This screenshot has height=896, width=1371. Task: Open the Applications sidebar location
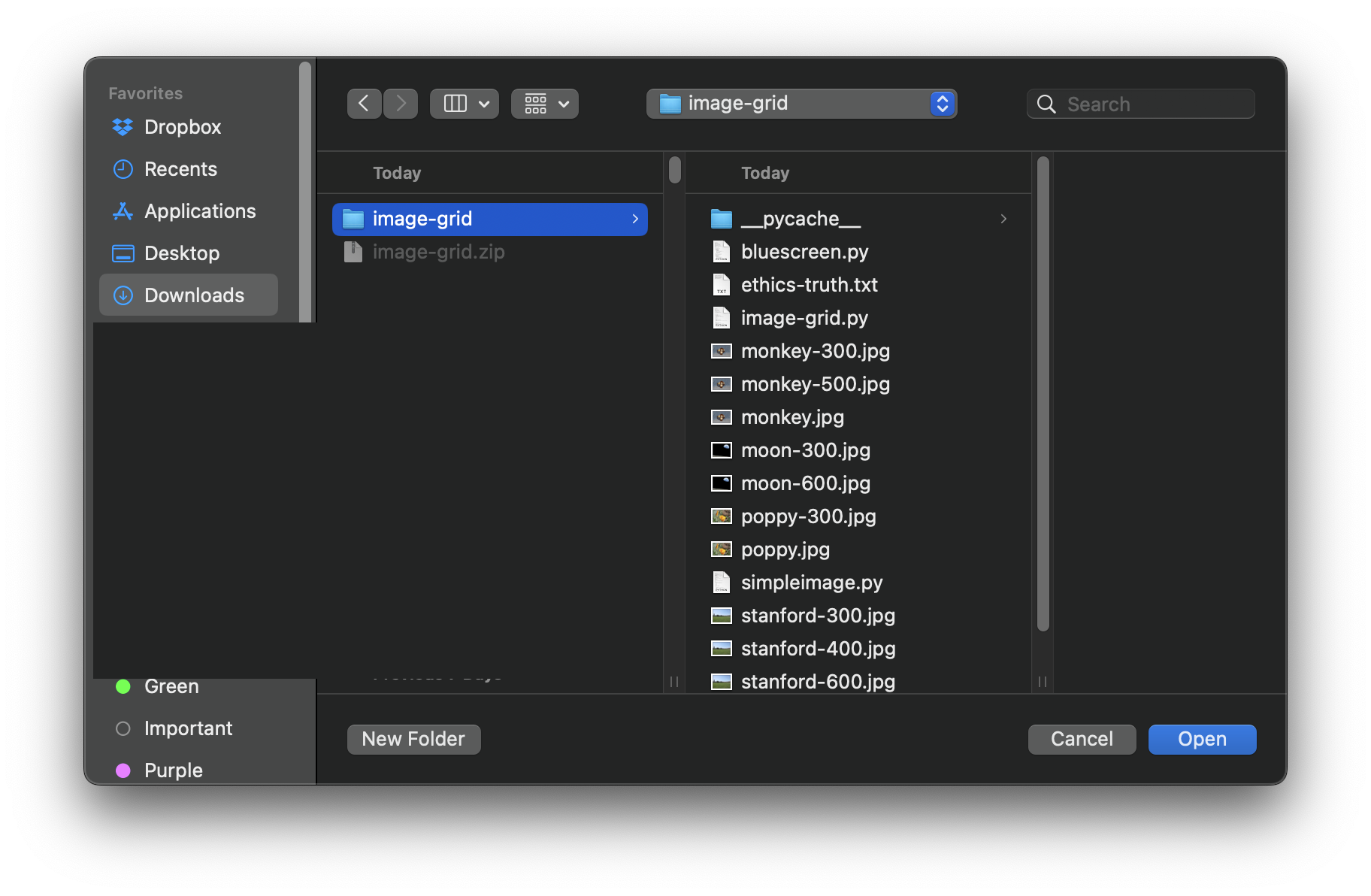pyautogui.click(x=199, y=210)
